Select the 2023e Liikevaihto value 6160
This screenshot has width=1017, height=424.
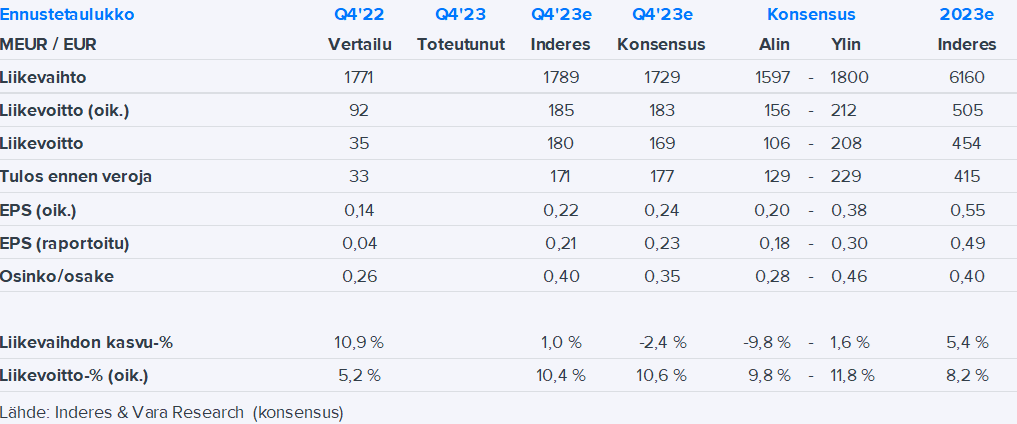pos(967,76)
